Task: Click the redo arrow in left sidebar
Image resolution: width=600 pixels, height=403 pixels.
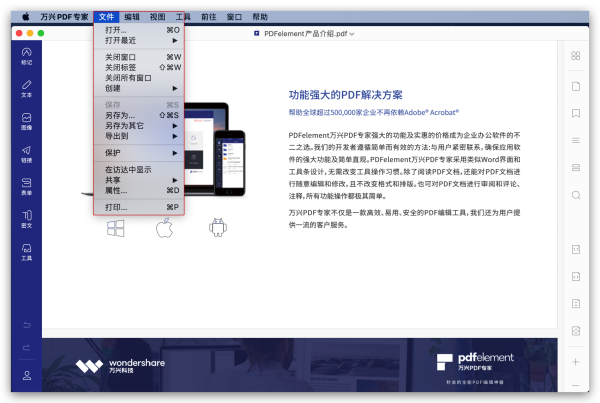Action: tap(26, 348)
